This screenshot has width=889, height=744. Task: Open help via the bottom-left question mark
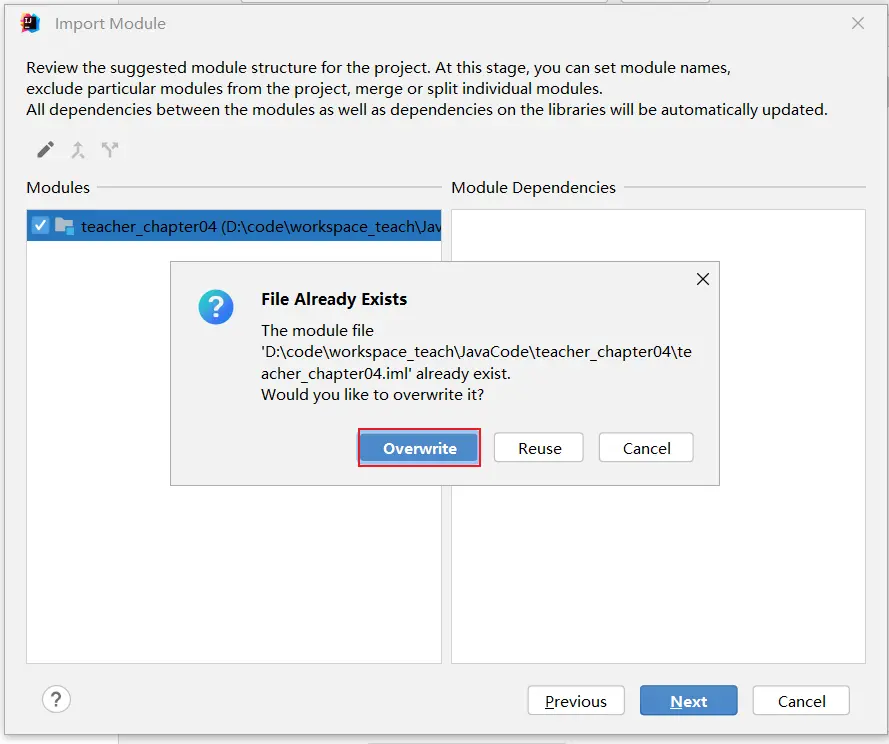click(x=56, y=700)
